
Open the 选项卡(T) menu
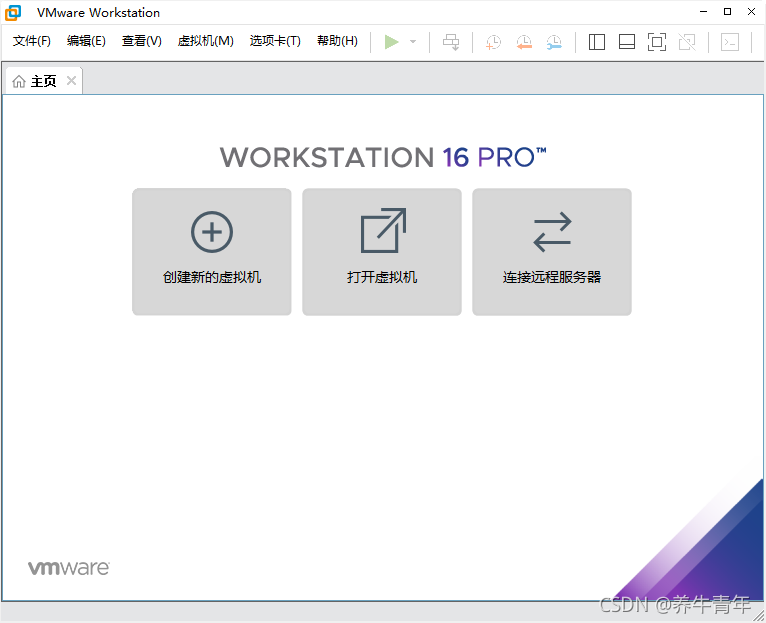[275, 41]
